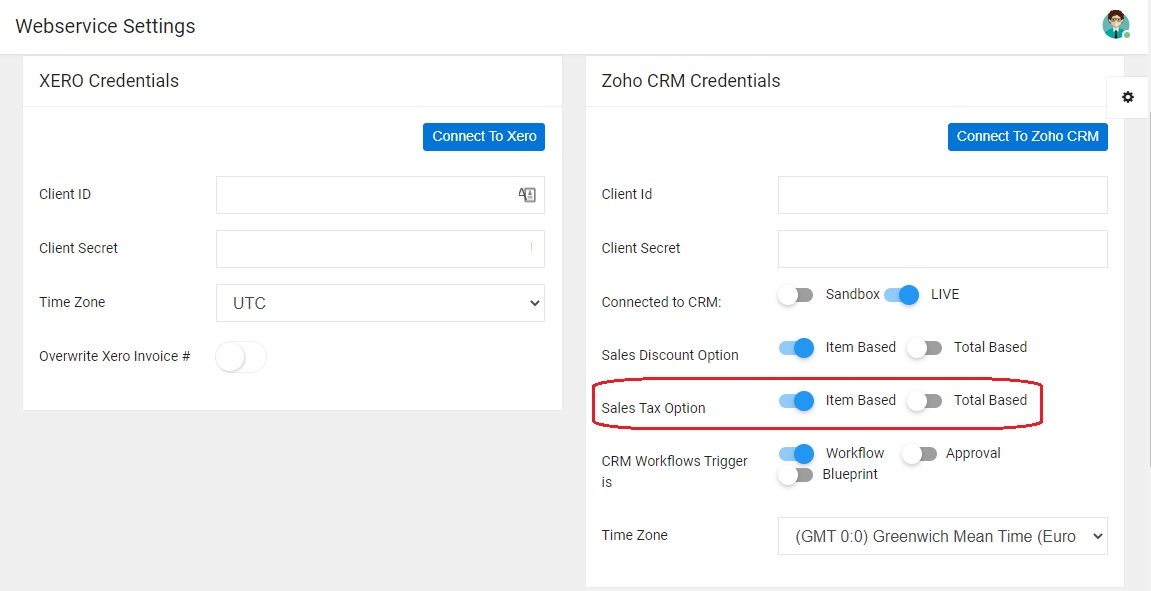This screenshot has width=1151, height=591.
Task: Turn off the Workflow trigger toggle
Action: point(796,454)
